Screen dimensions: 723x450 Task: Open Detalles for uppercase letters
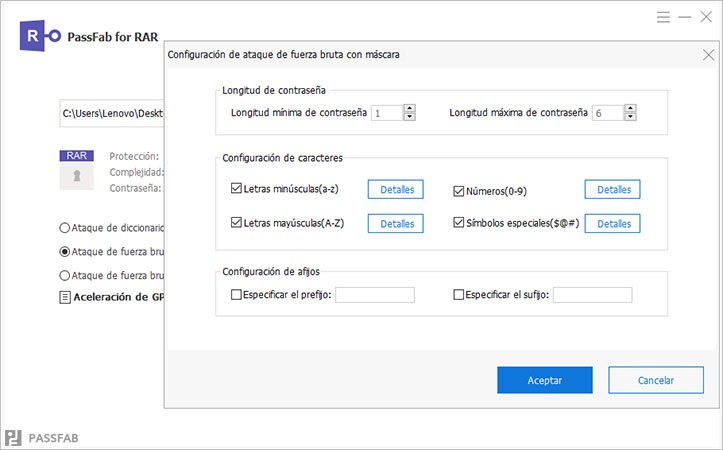tap(396, 223)
